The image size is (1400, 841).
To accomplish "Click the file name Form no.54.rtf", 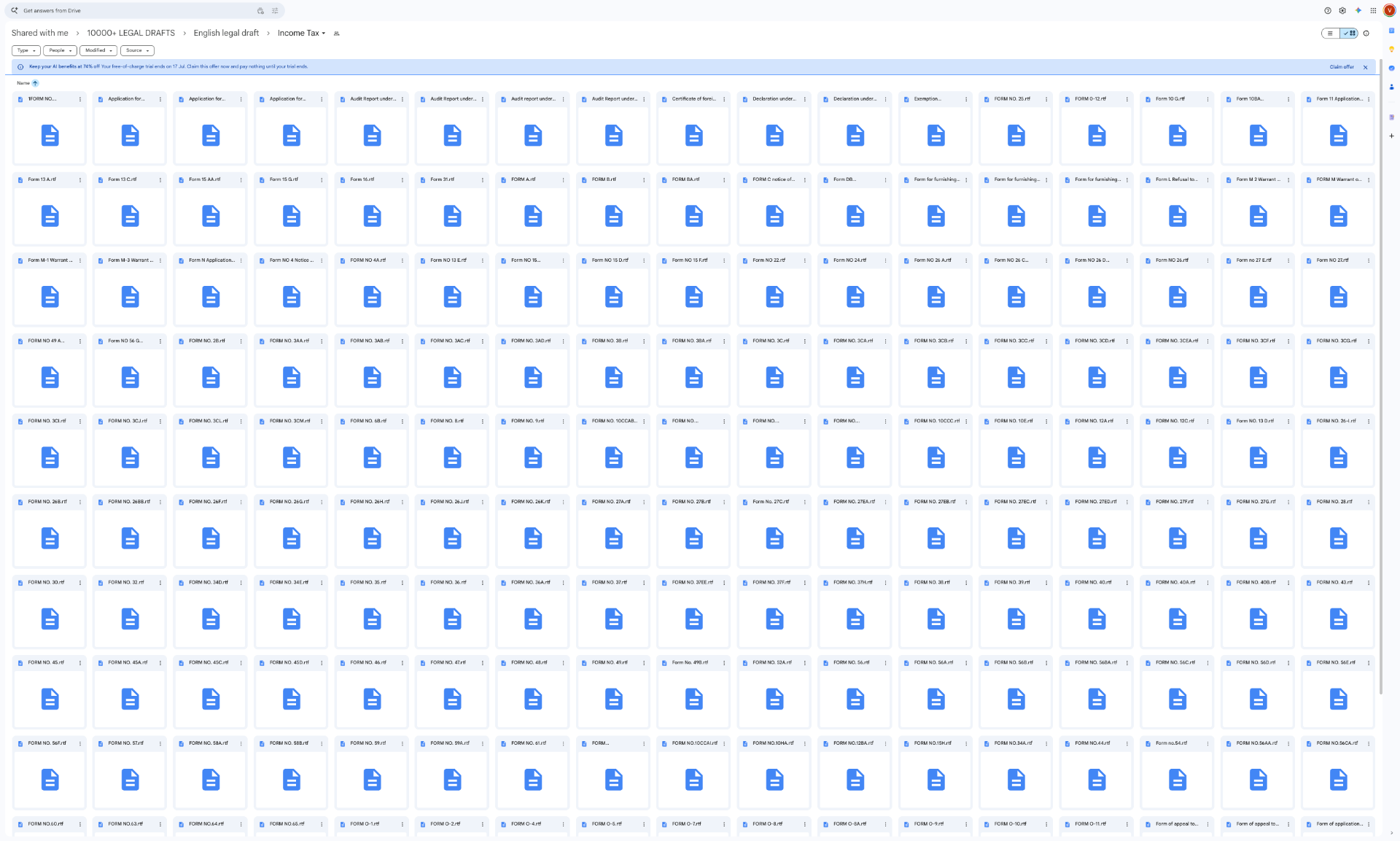I will 1171,743.
